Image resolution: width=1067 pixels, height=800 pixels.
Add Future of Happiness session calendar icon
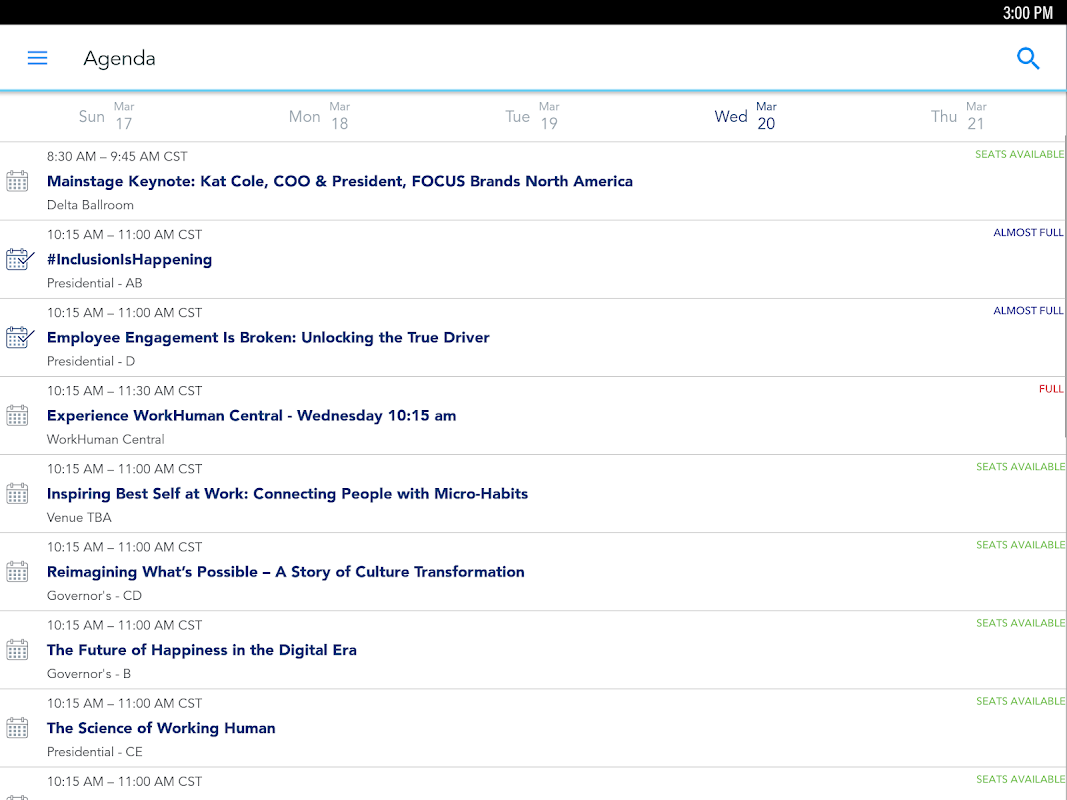click(17, 650)
